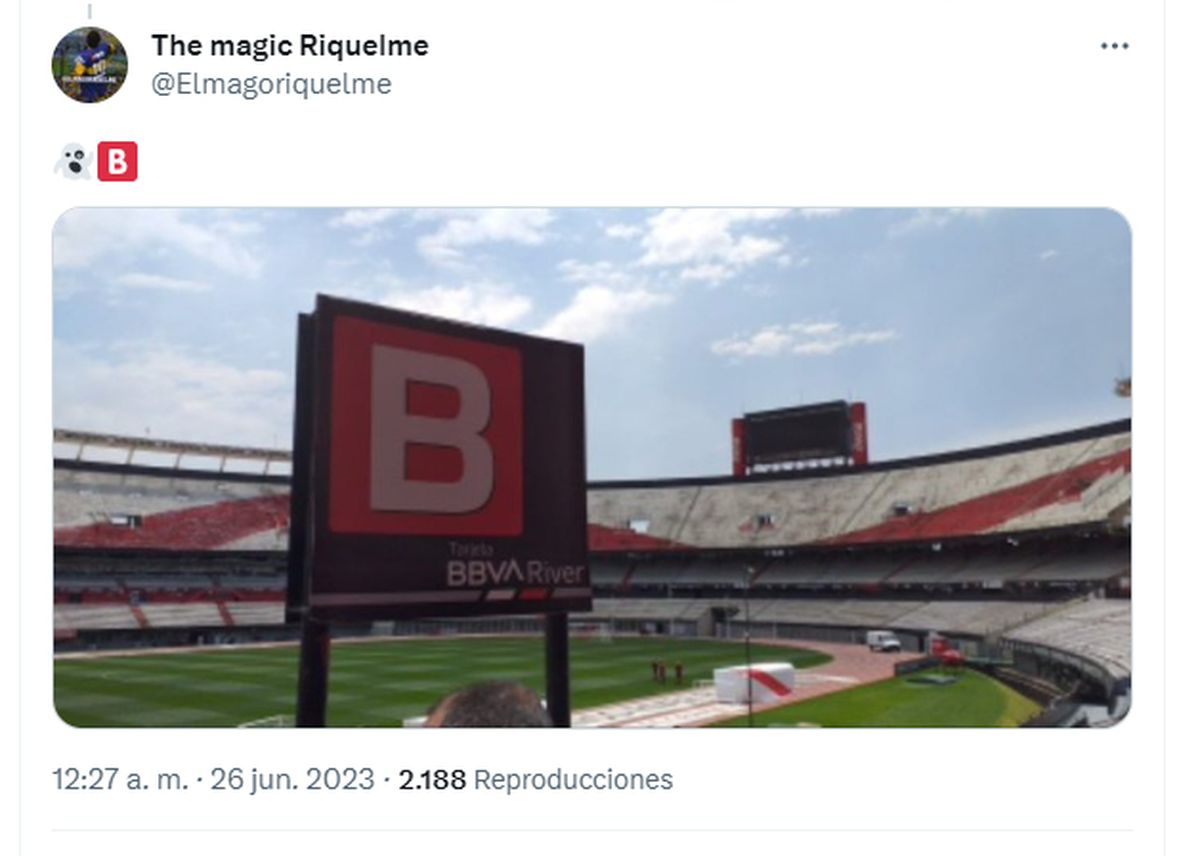The image size is (1200, 856).
Task: Click the ghost emoji in the tweet
Action: (73, 161)
